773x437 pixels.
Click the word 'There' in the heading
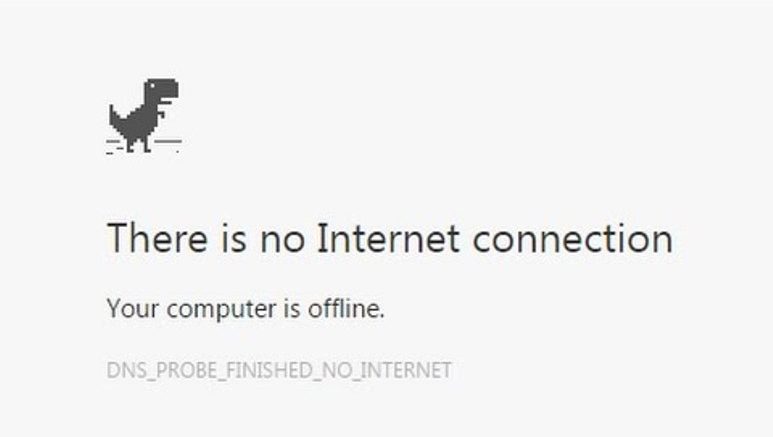point(157,238)
